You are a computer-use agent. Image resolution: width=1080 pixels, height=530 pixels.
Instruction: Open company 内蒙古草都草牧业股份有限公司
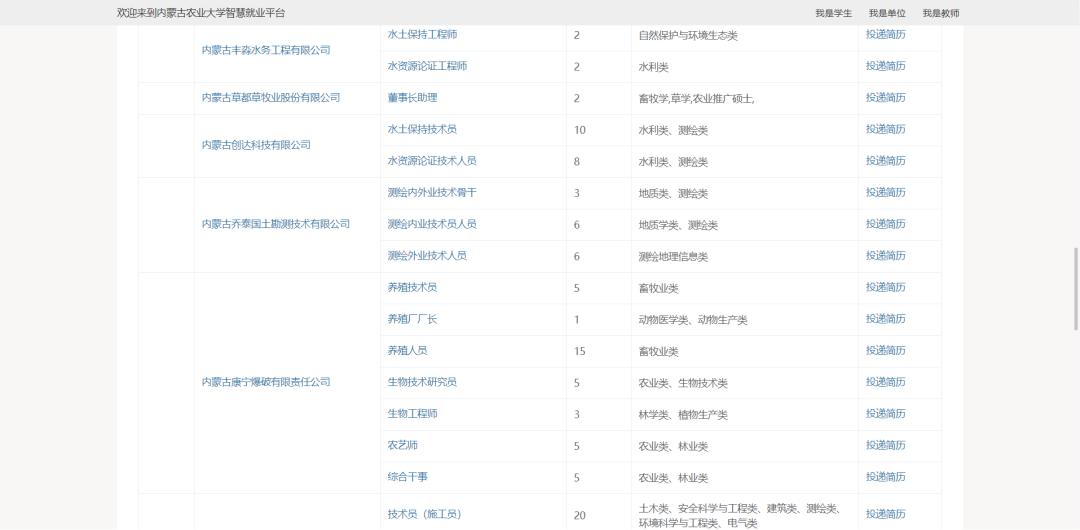click(271, 98)
